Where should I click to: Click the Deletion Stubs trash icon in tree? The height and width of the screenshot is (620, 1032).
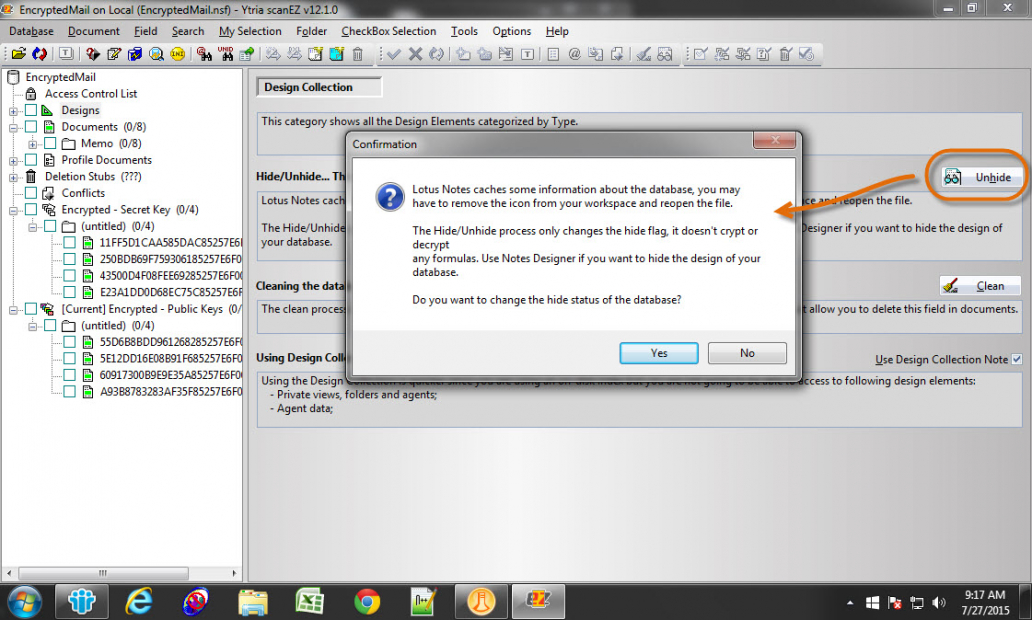click(31, 176)
